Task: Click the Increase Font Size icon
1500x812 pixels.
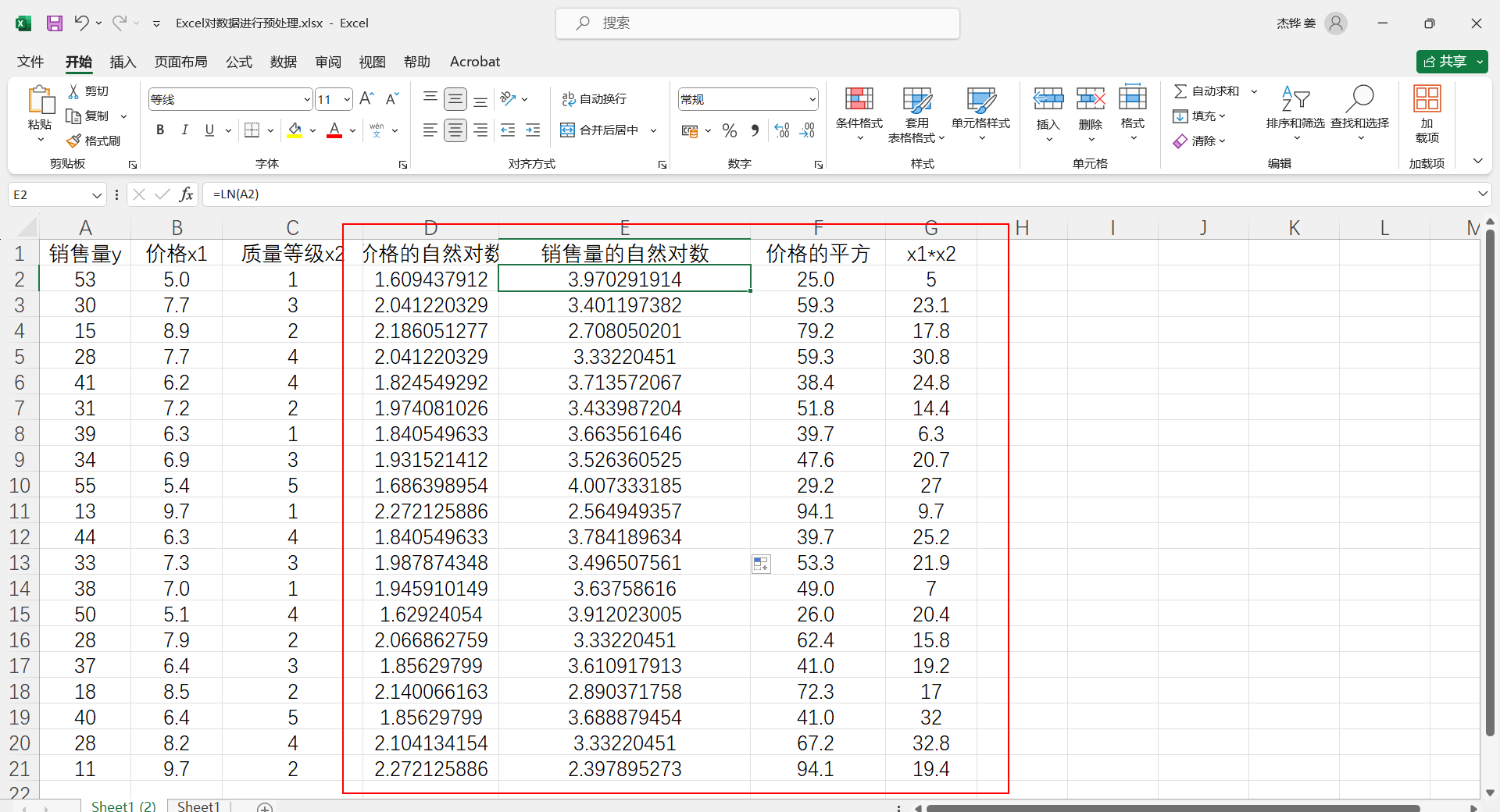Action: pyautogui.click(x=366, y=98)
